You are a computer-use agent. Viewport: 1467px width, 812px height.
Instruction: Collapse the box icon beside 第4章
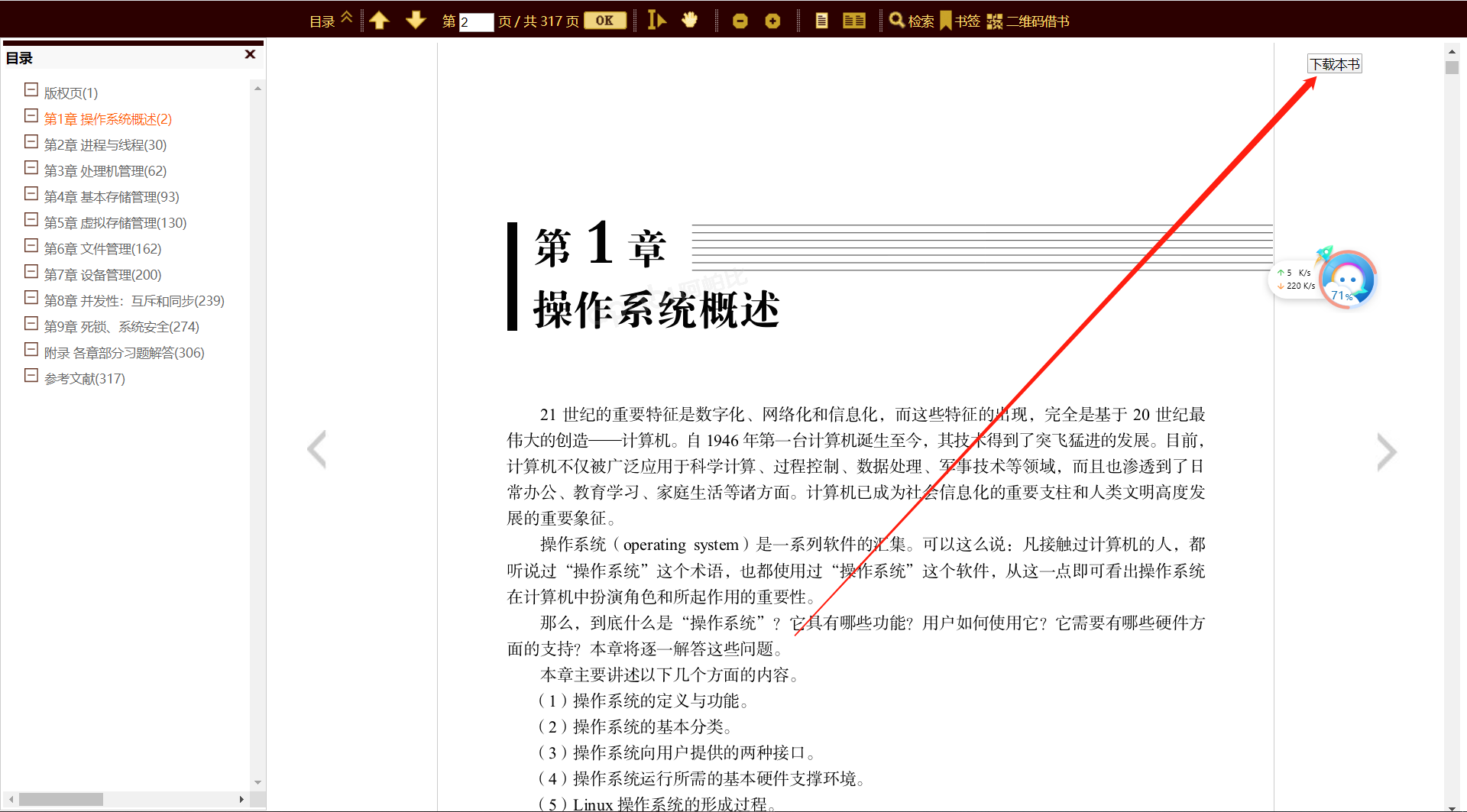pyautogui.click(x=31, y=194)
